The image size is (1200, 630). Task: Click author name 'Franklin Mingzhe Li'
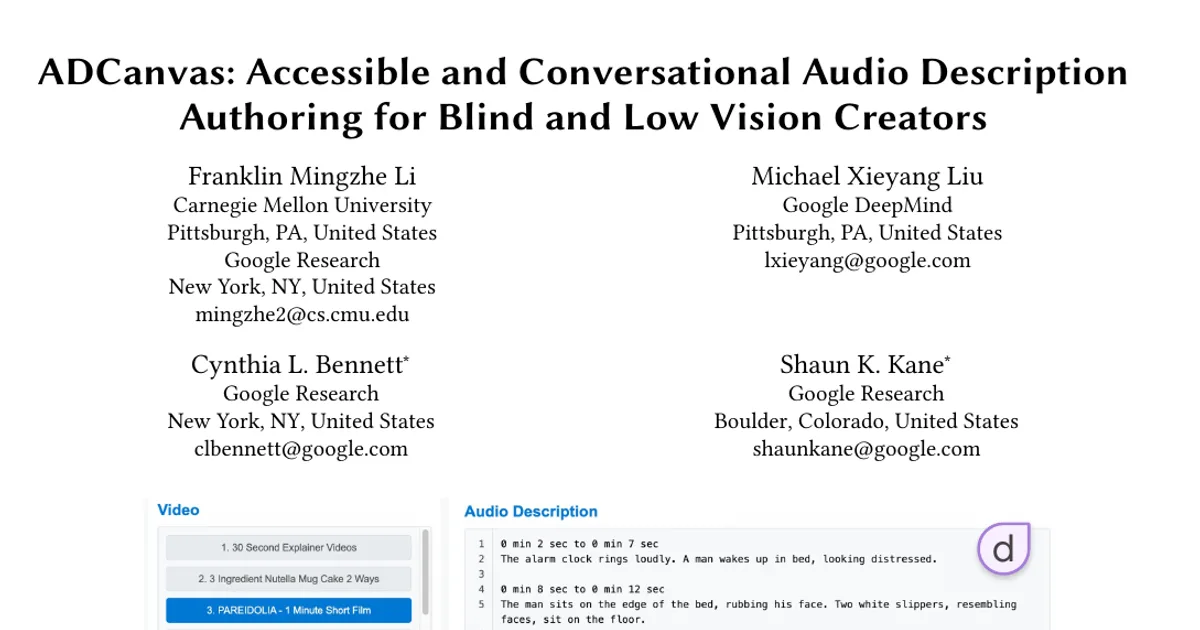(x=302, y=177)
